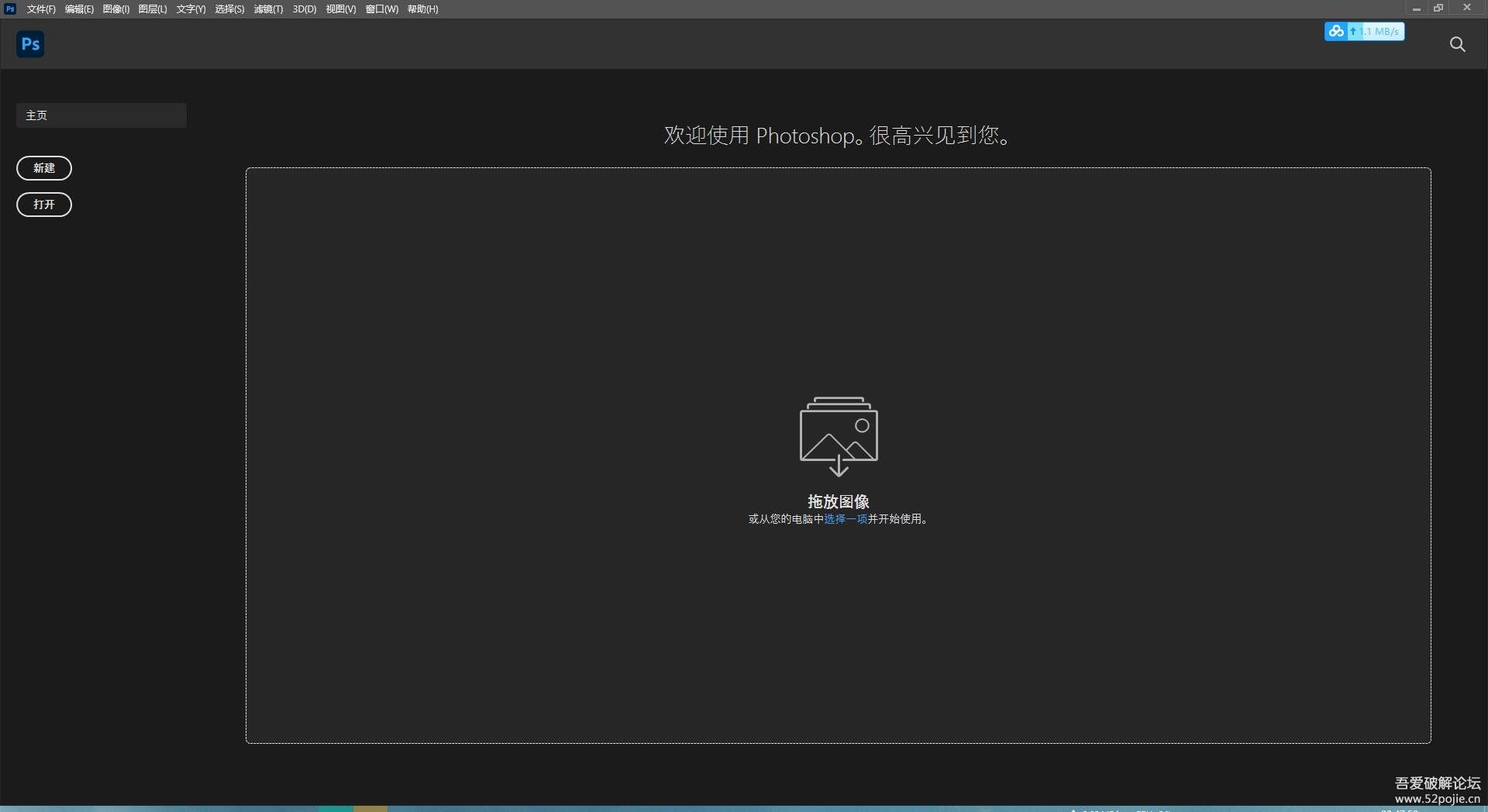Click the drag-and-drop image icon
Screen dimensions: 1488x812
coord(839,435)
